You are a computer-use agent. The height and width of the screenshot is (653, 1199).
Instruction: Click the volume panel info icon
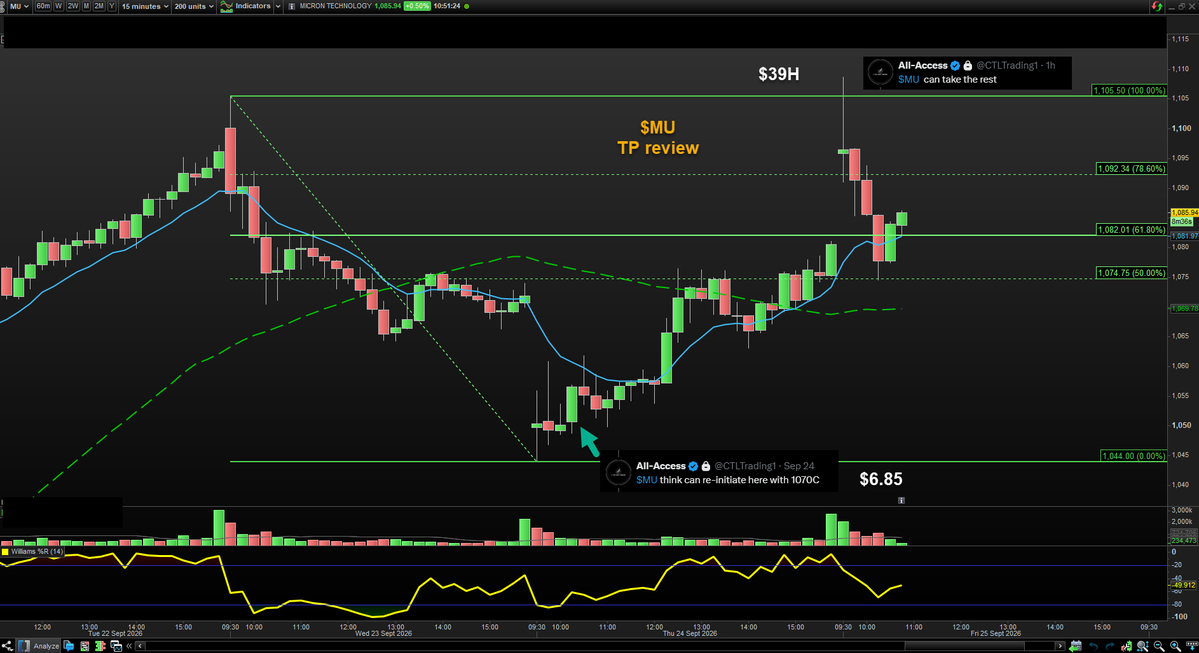coord(902,500)
